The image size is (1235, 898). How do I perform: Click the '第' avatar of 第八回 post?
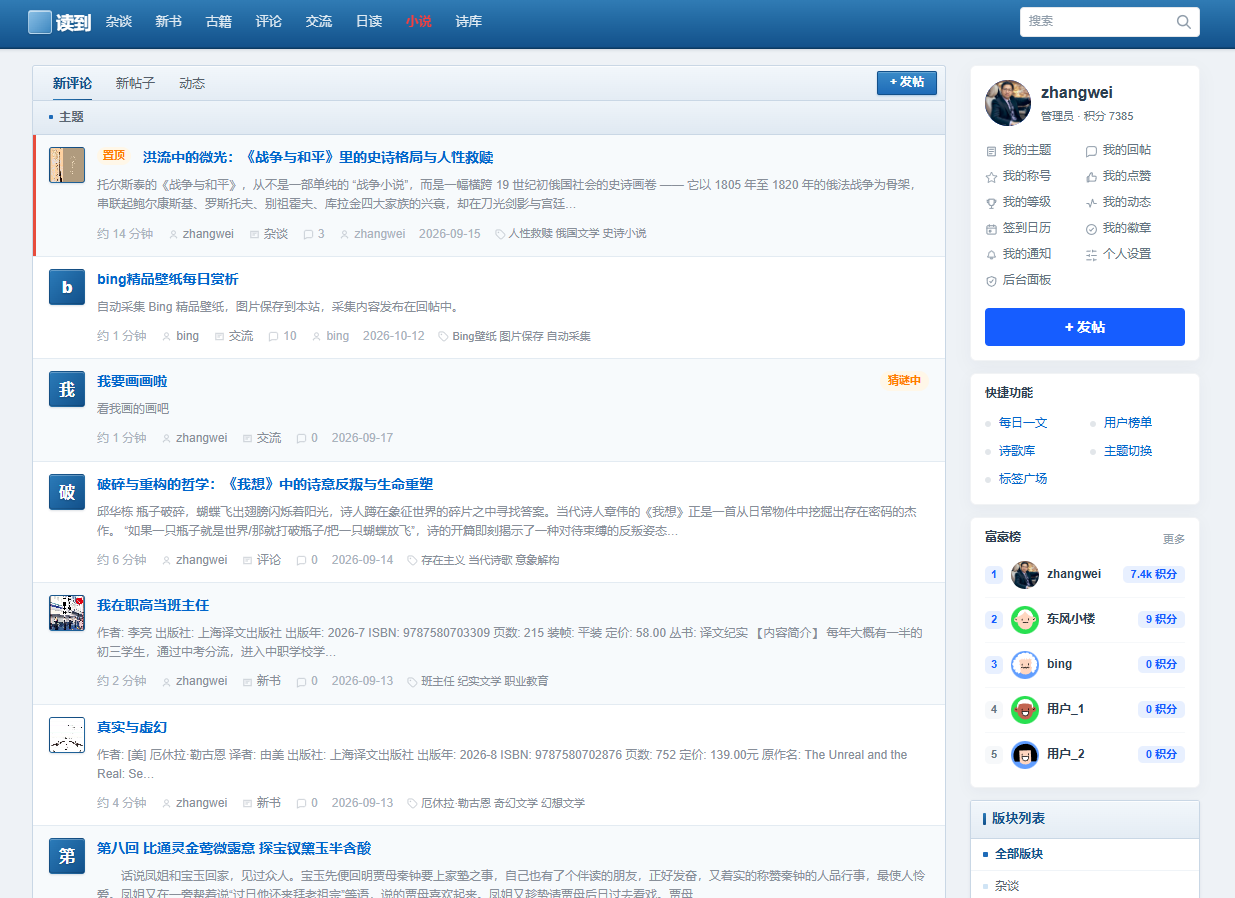[67, 856]
